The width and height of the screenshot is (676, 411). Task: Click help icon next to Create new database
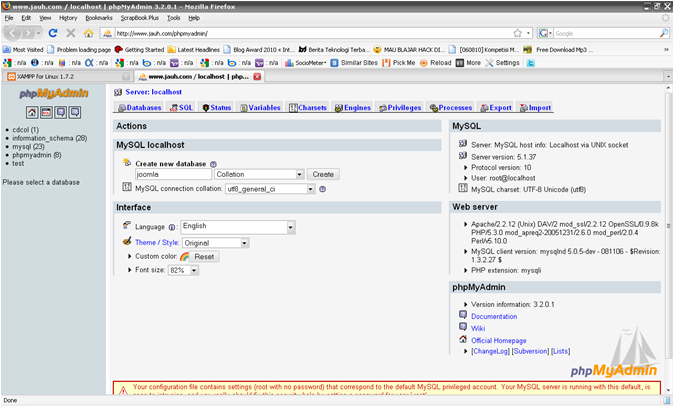[213, 164]
